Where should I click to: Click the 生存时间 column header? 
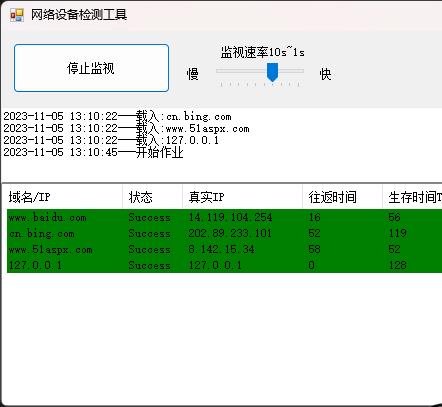point(412,197)
